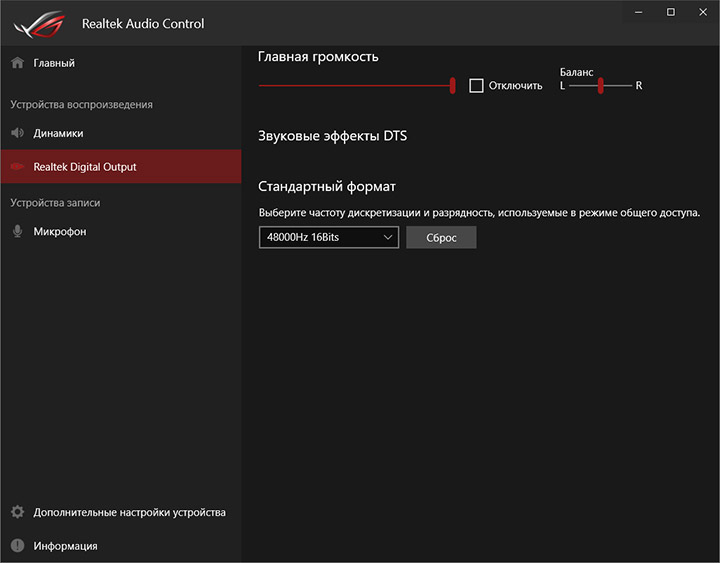Click the Главная громкость volume slider
The width and height of the screenshot is (720, 563).
point(355,86)
